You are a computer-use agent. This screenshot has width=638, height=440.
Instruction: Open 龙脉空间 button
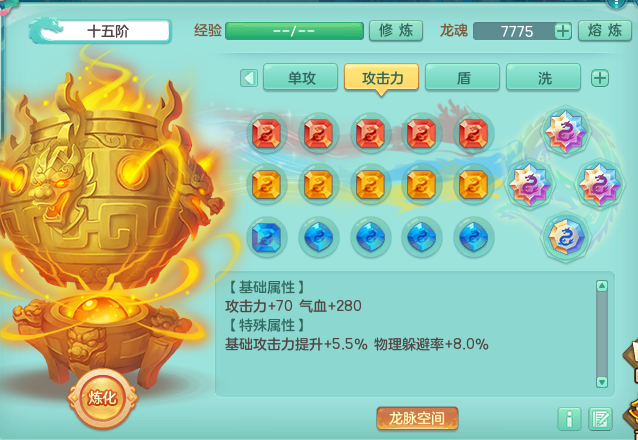[x=417, y=418]
